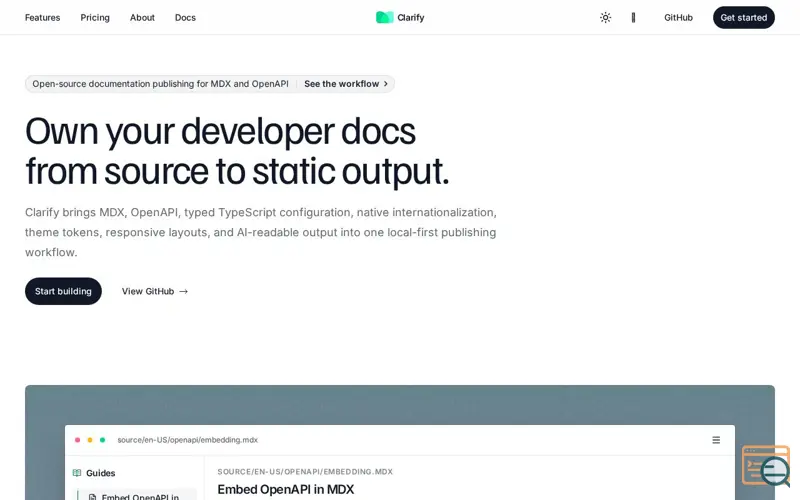Click the Open-source documentation publishing announcement text
The width and height of the screenshot is (800, 500).
pyautogui.click(x=160, y=84)
